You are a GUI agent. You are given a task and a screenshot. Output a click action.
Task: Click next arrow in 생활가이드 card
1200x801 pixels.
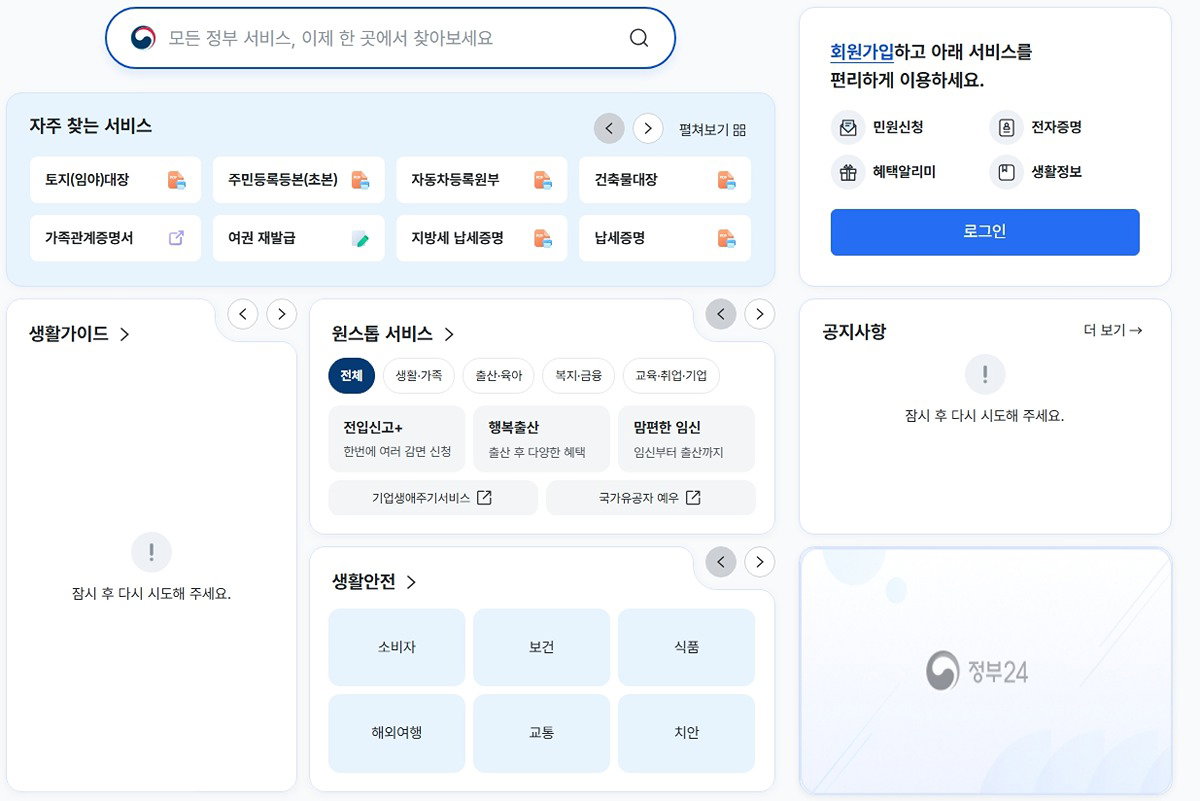pyautogui.click(x=281, y=314)
